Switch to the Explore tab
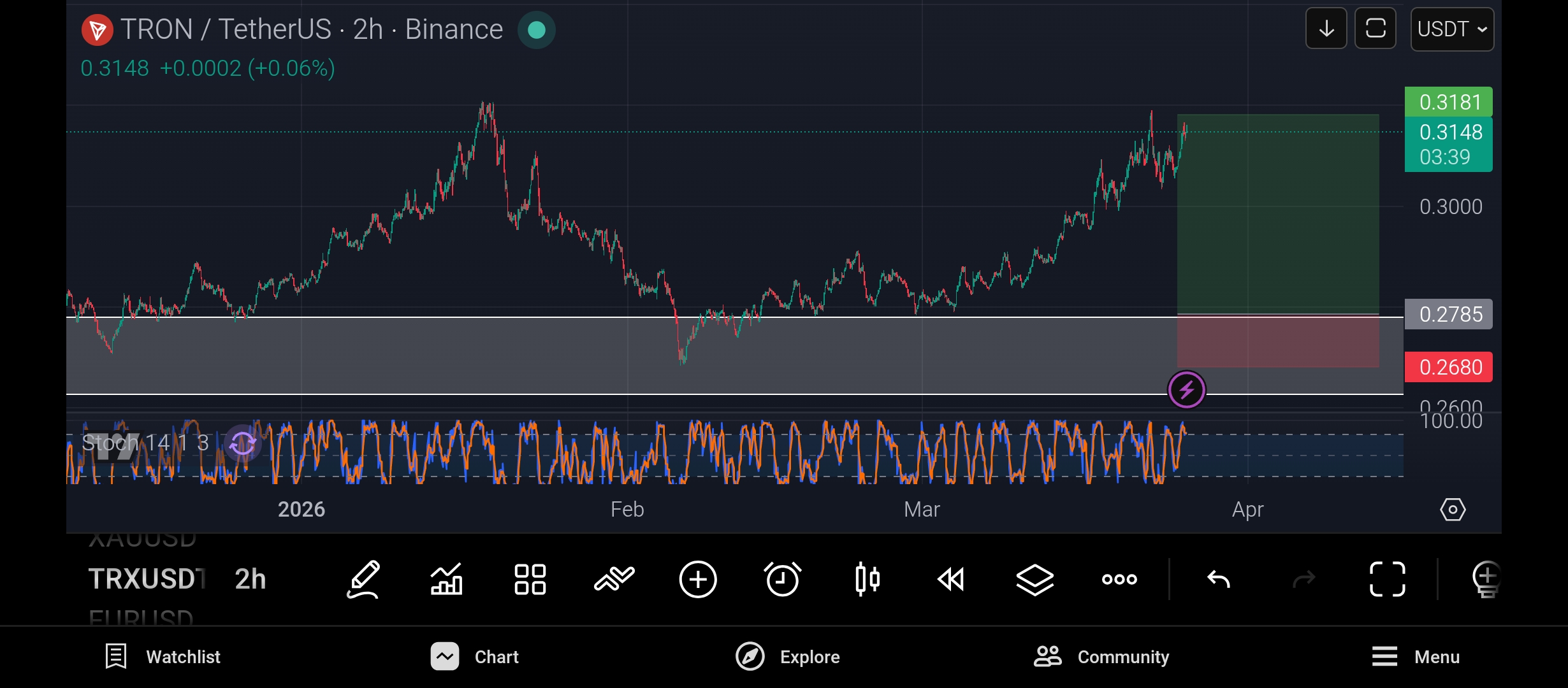The width and height of the screenshot is (1568, 688). [x=788, y=657]
